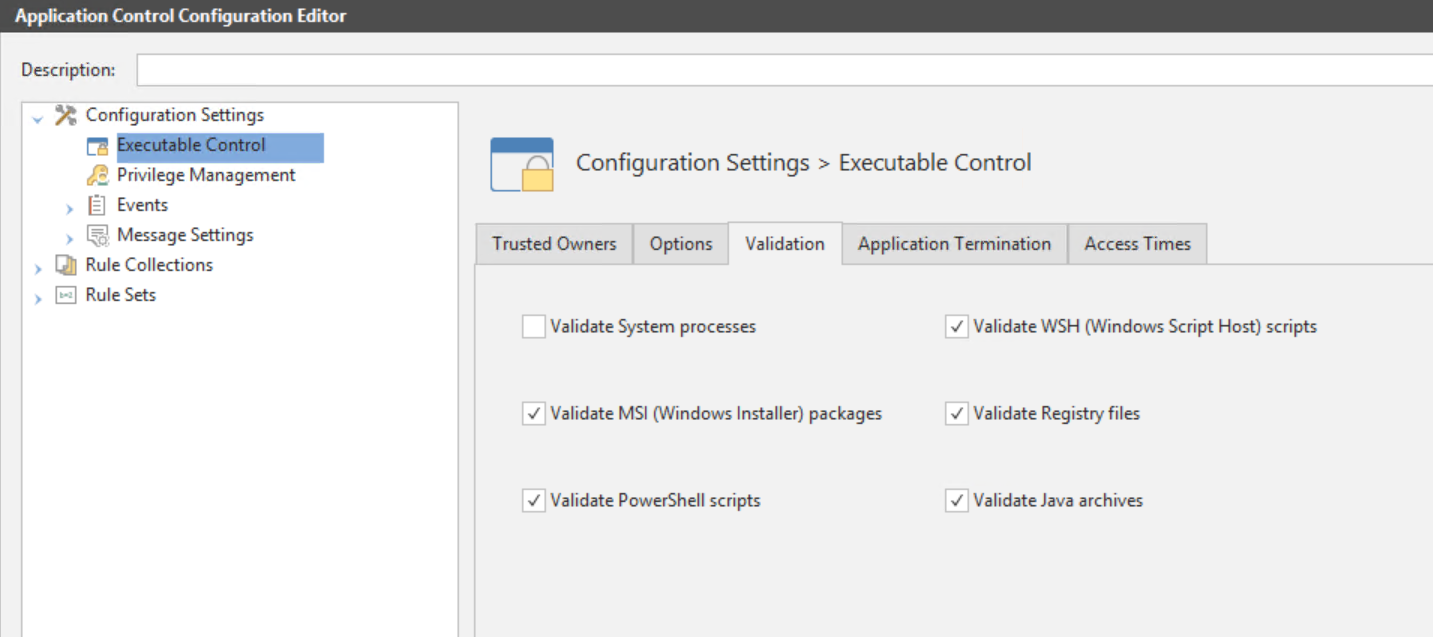Image resolution: width=1433 pixels, height=637 pixels.
Task: Click the Privilege Management key icon
Action: tap(98, 174)
